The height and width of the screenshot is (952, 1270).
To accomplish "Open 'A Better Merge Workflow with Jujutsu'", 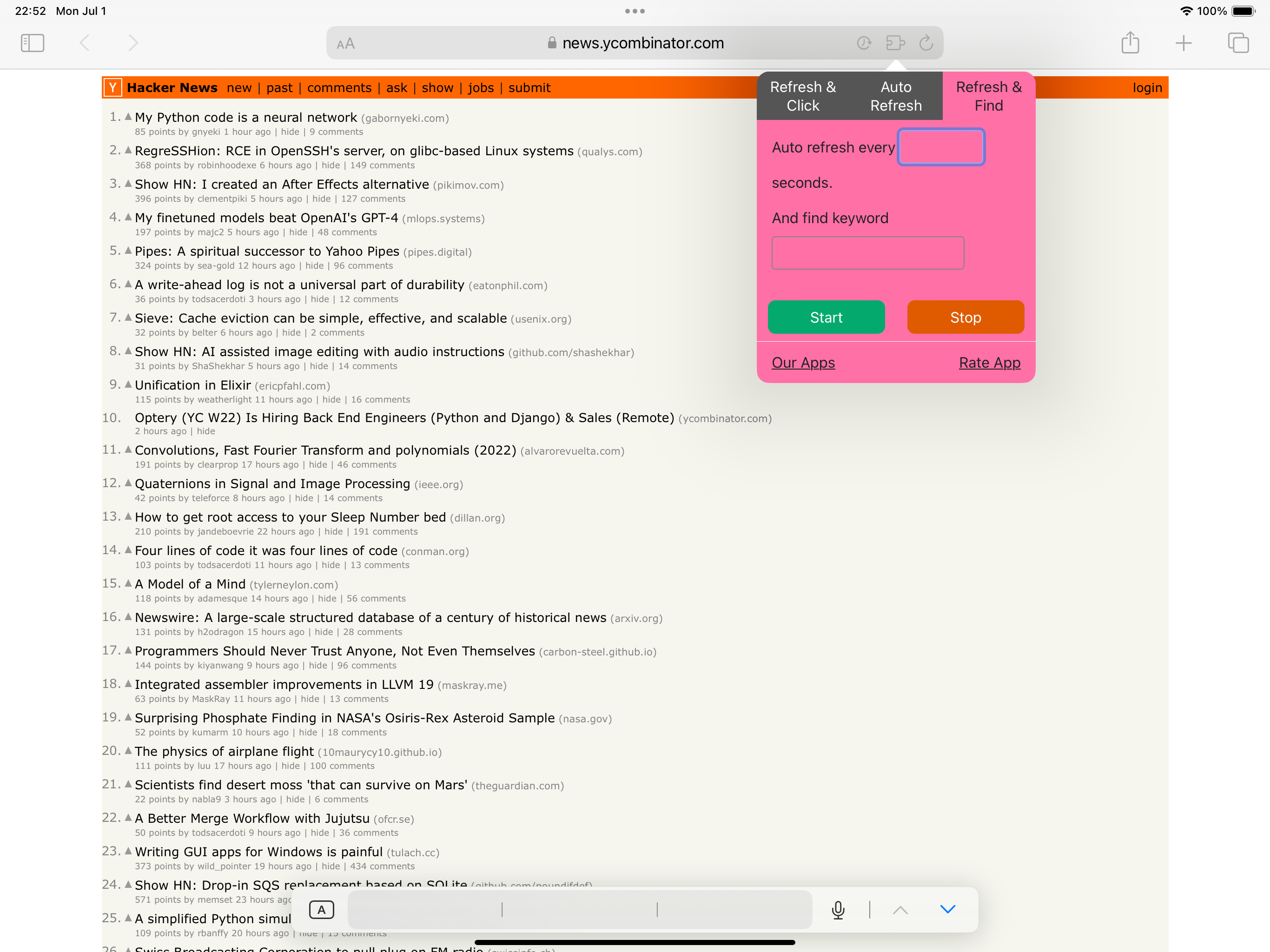I will click(252, 818).
